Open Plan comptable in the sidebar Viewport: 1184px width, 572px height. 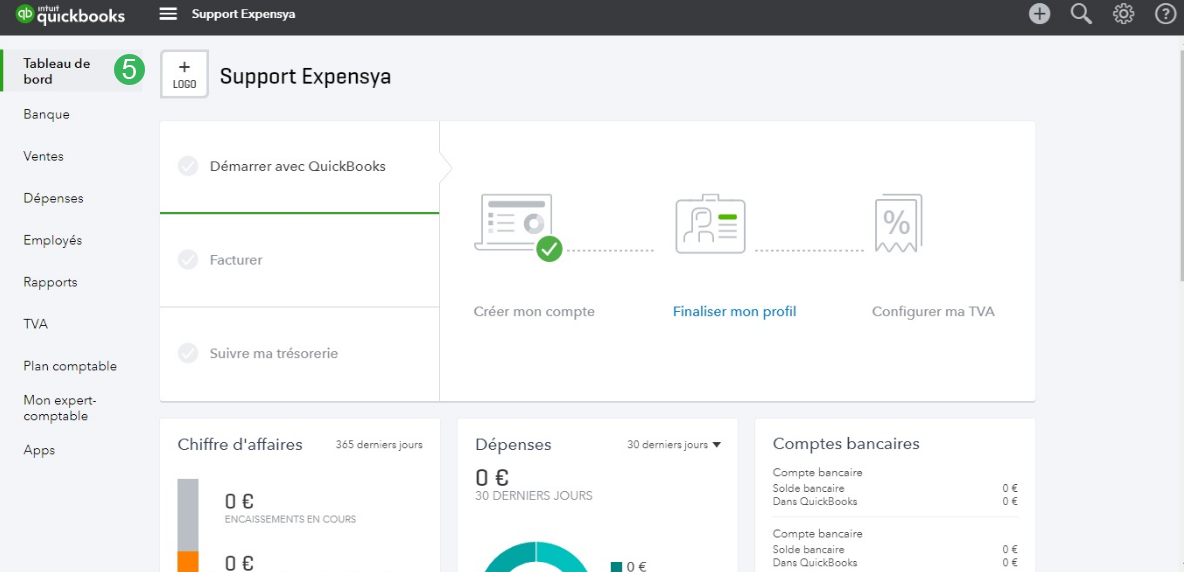(72, 366)
